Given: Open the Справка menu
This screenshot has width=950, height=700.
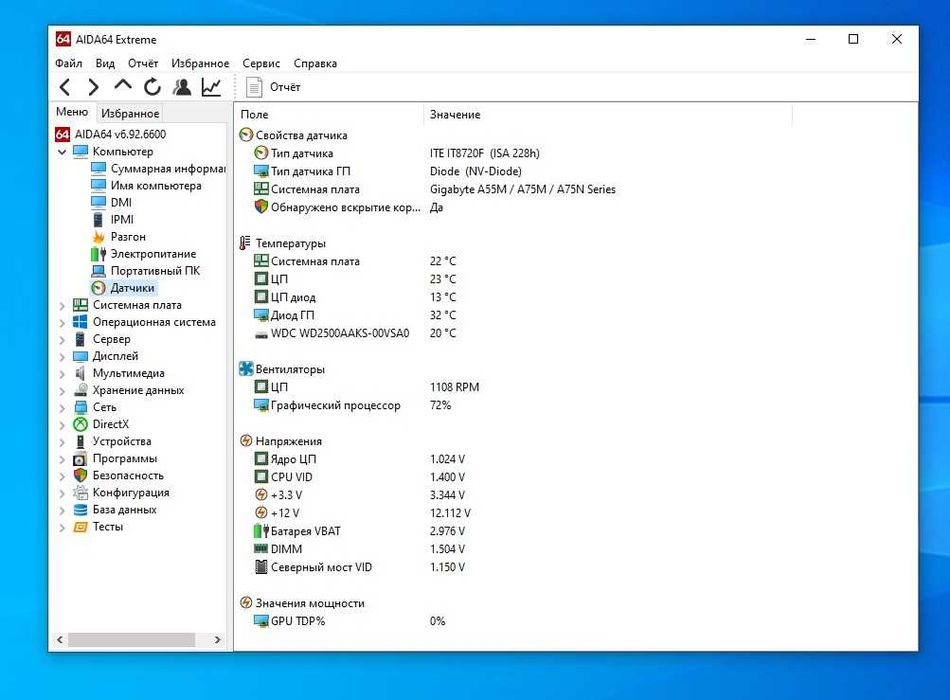Looking at the screenshot, I should [315, 63].
